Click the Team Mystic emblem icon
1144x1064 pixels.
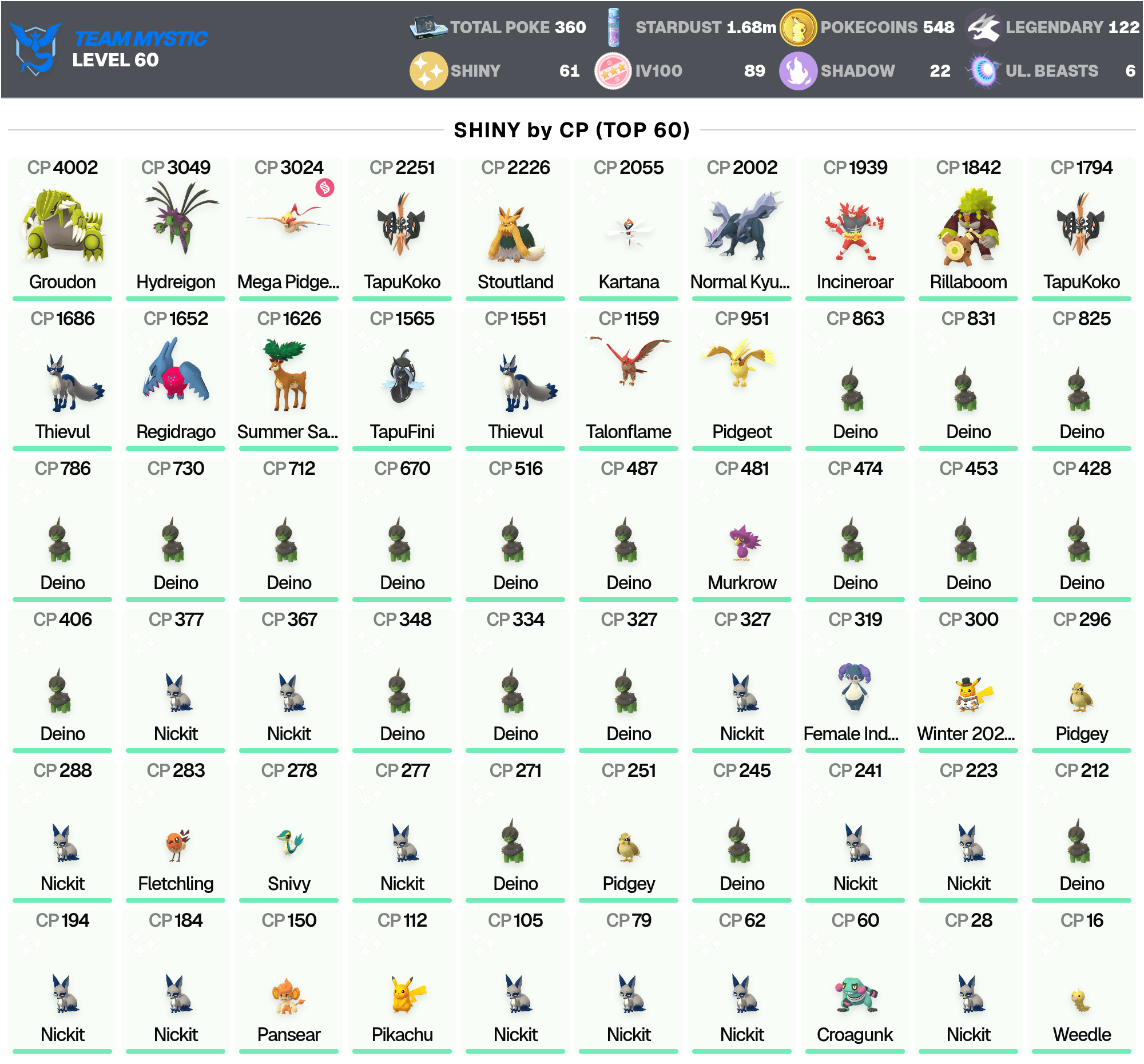pyautogui.click(x=35, y=49)
